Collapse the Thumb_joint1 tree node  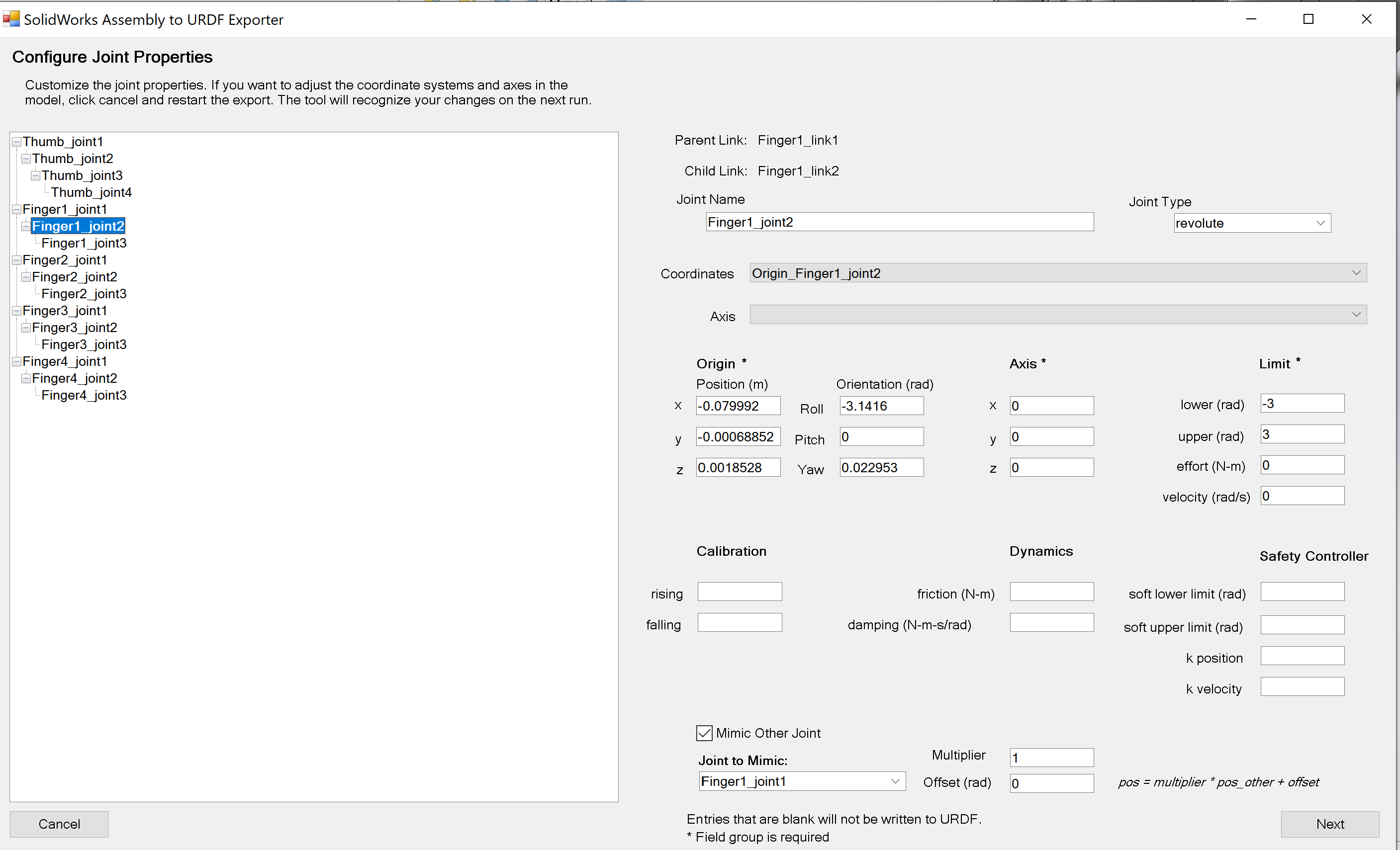[x=16, y=142]
